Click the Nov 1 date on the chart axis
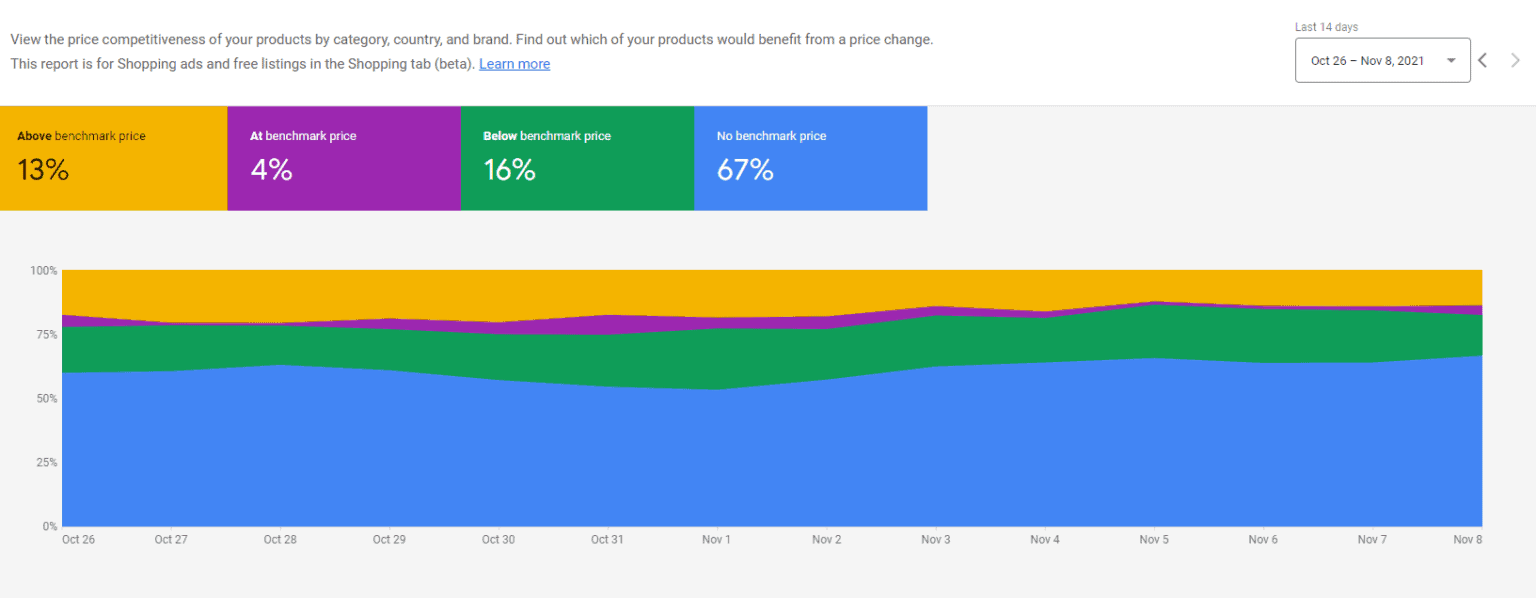1536x598 pixels. point(716,539)
